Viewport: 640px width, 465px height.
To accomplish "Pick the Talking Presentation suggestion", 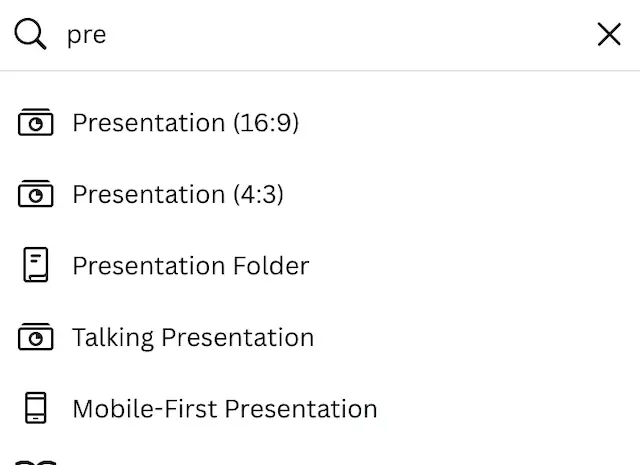I will click(x=320, y=337).
